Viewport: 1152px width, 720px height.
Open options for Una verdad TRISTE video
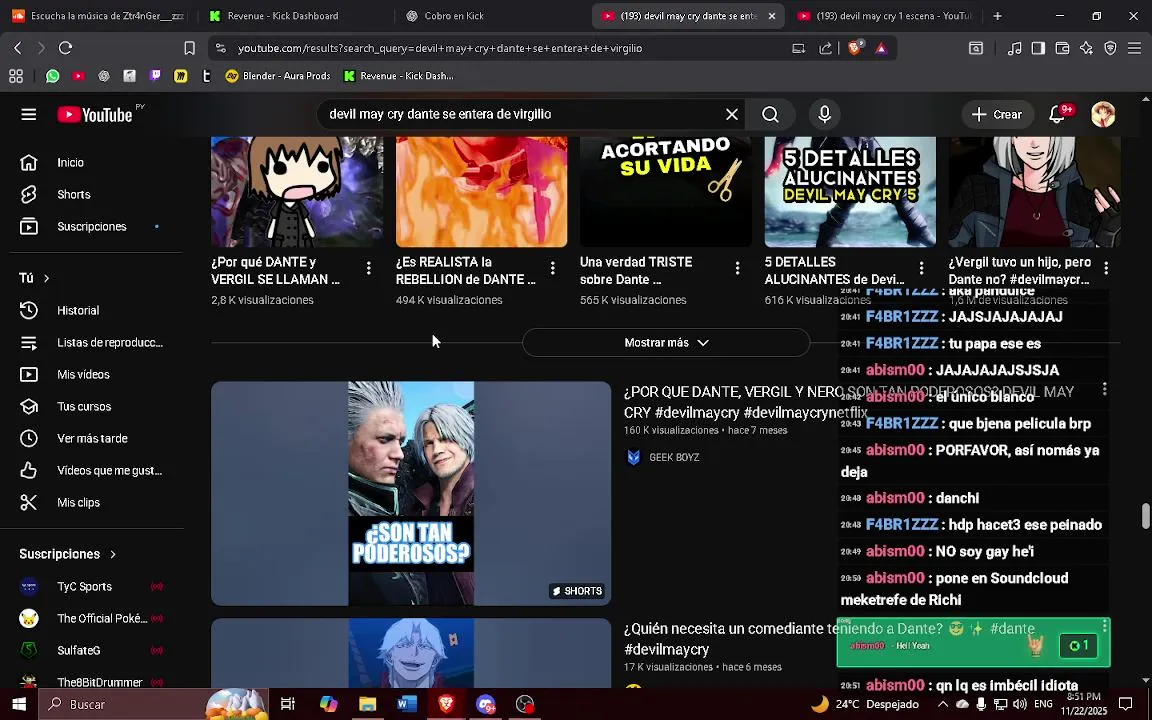738,269
